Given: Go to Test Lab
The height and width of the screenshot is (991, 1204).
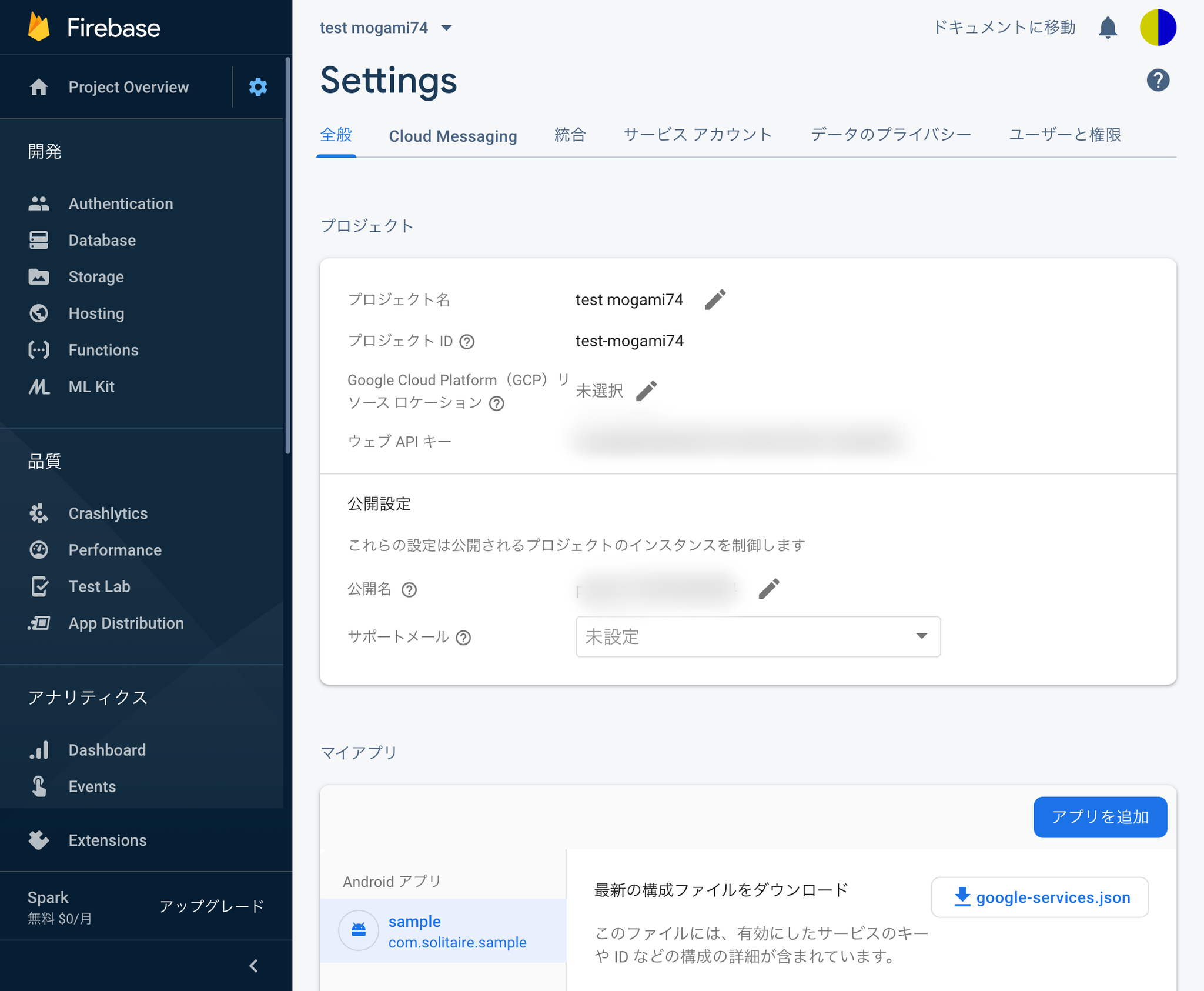Looking at the screenshot, I should click(x=99, y=586).
